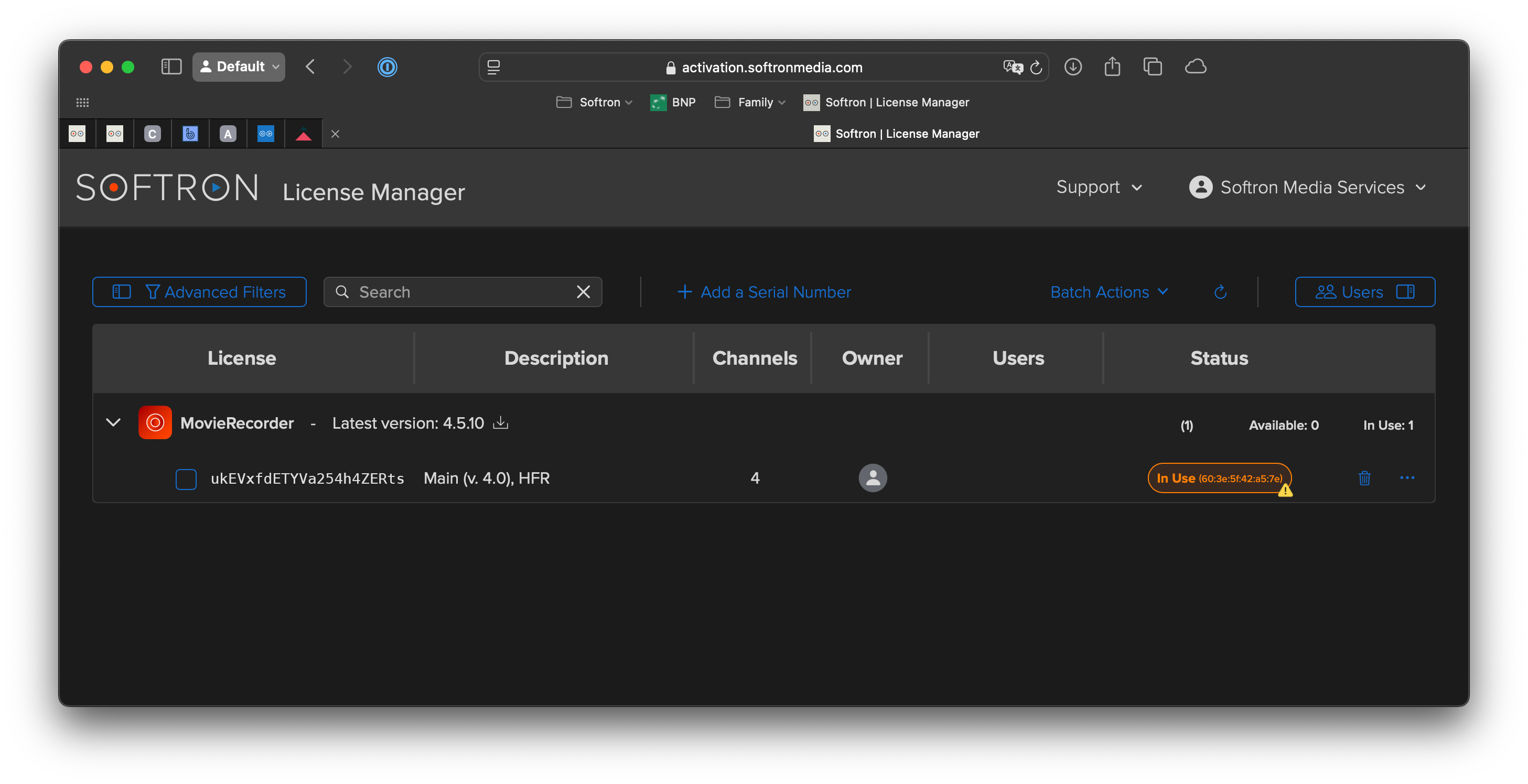
Task: Click Add a Serial Number
Action: tap(764, 292)
